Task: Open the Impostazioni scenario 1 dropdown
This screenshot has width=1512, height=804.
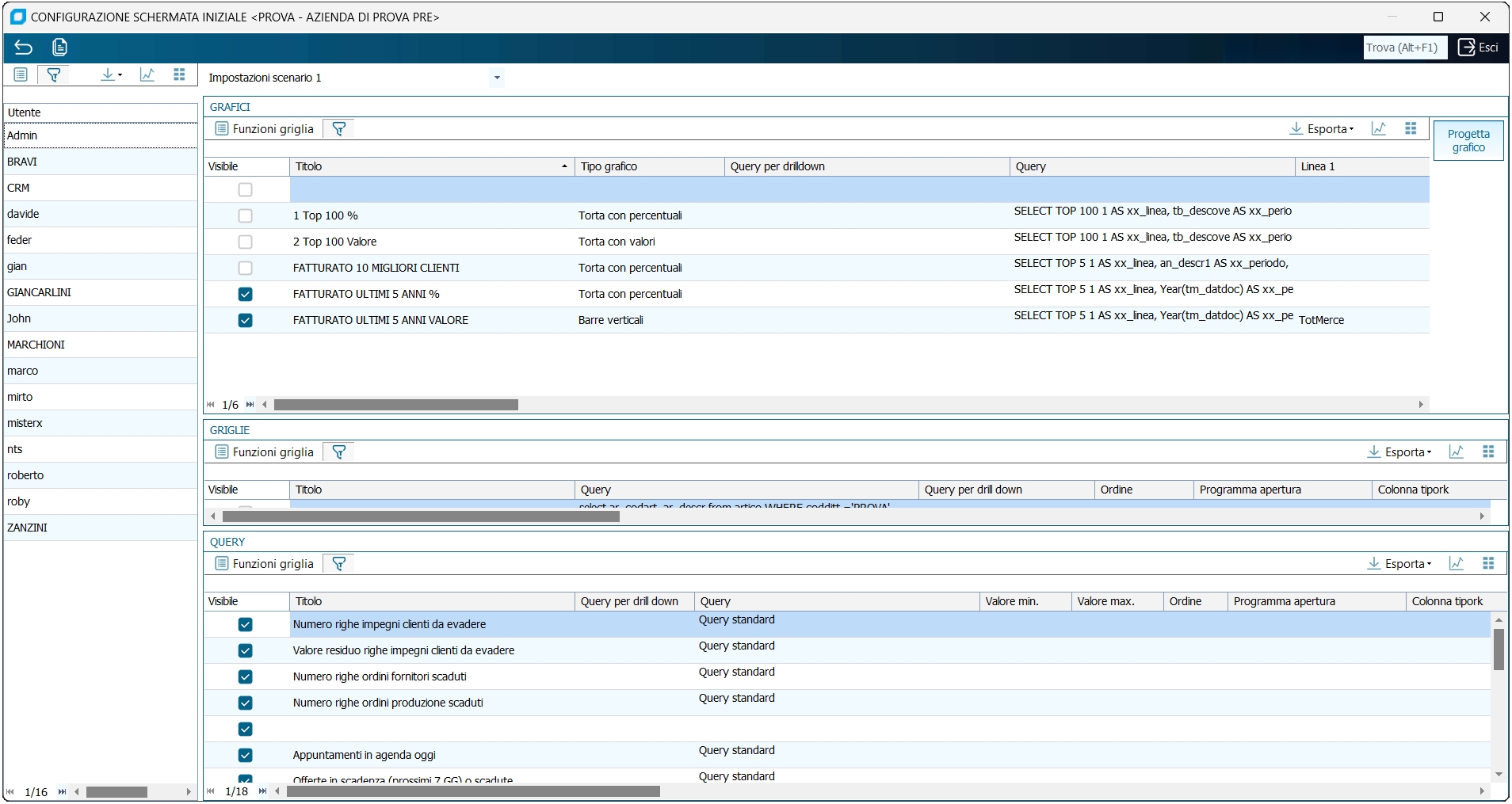Action: 497,78
